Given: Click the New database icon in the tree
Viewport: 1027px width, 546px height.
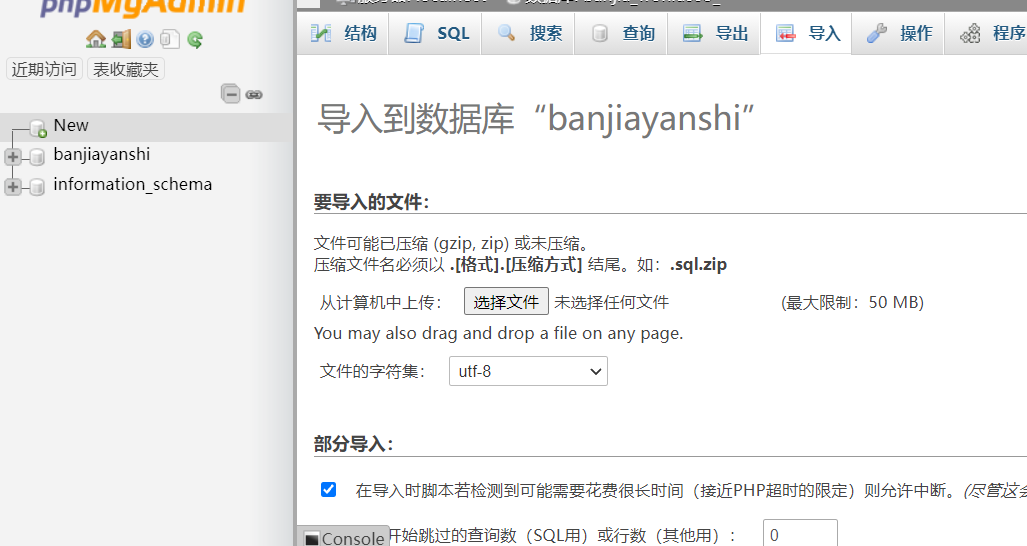Looking at the screenshot, I should (x=38, y=127).
